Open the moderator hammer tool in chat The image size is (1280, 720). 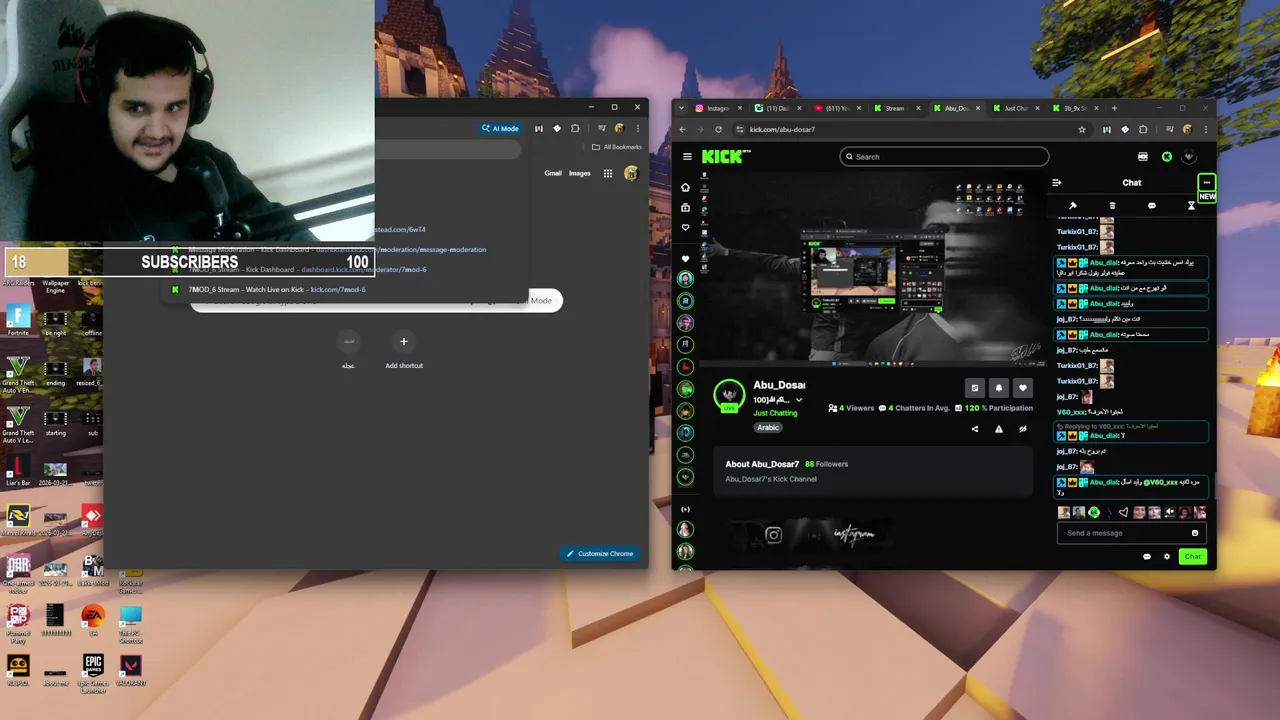tap(1073, 206)
